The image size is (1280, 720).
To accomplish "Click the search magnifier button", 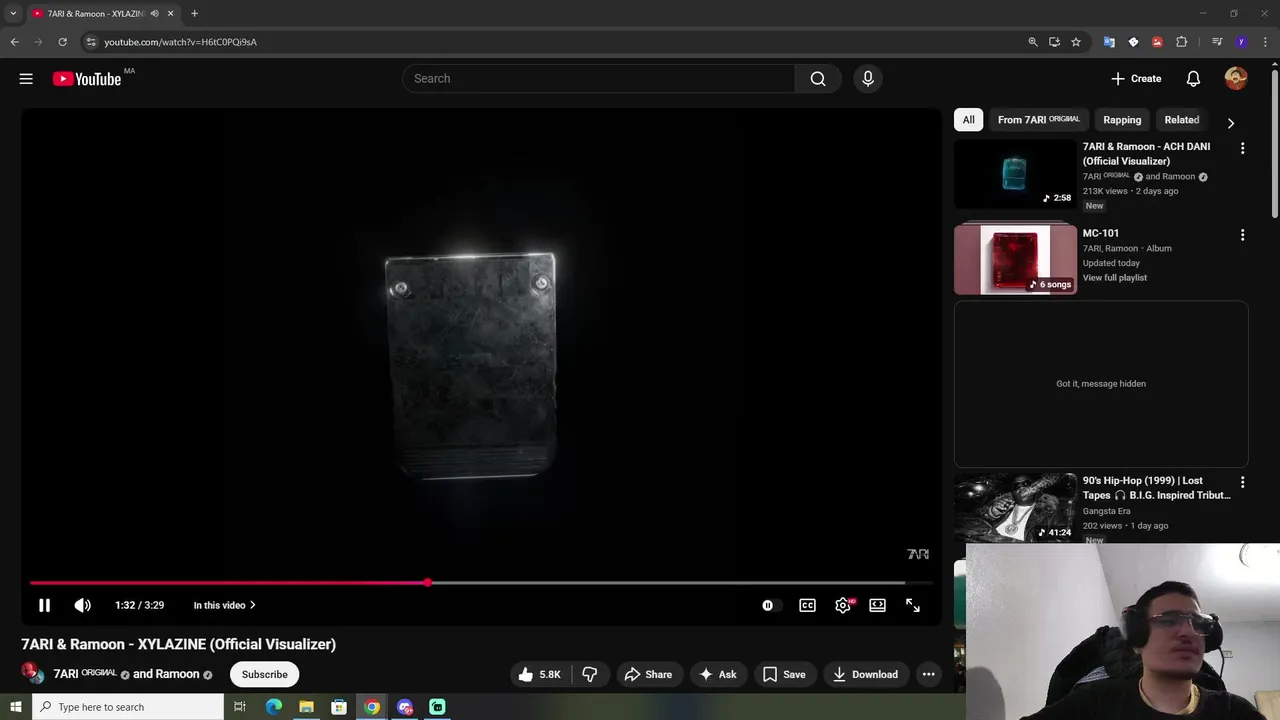I will point(818,79).
